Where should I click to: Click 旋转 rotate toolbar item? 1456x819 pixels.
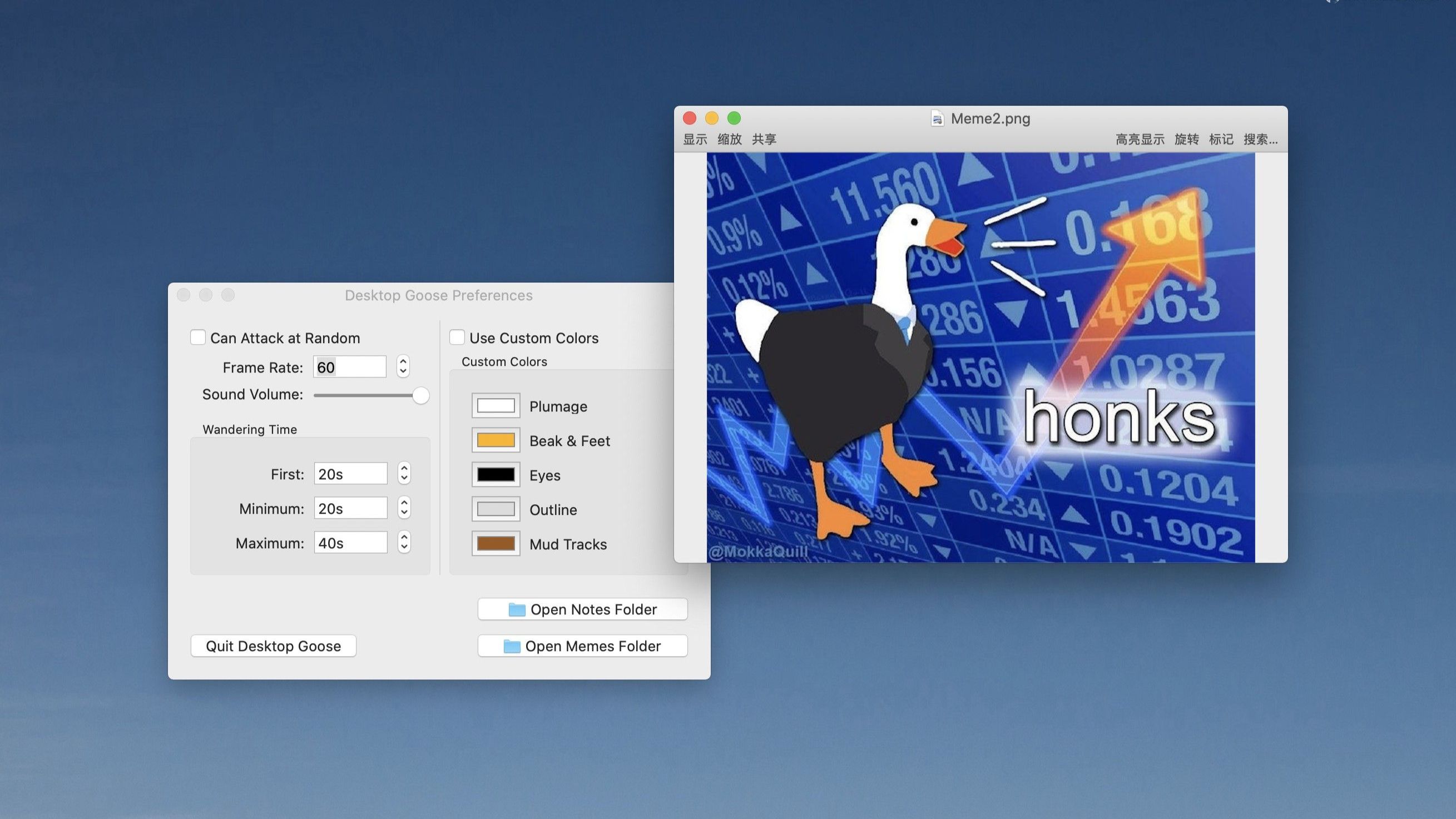(1186, 140)
